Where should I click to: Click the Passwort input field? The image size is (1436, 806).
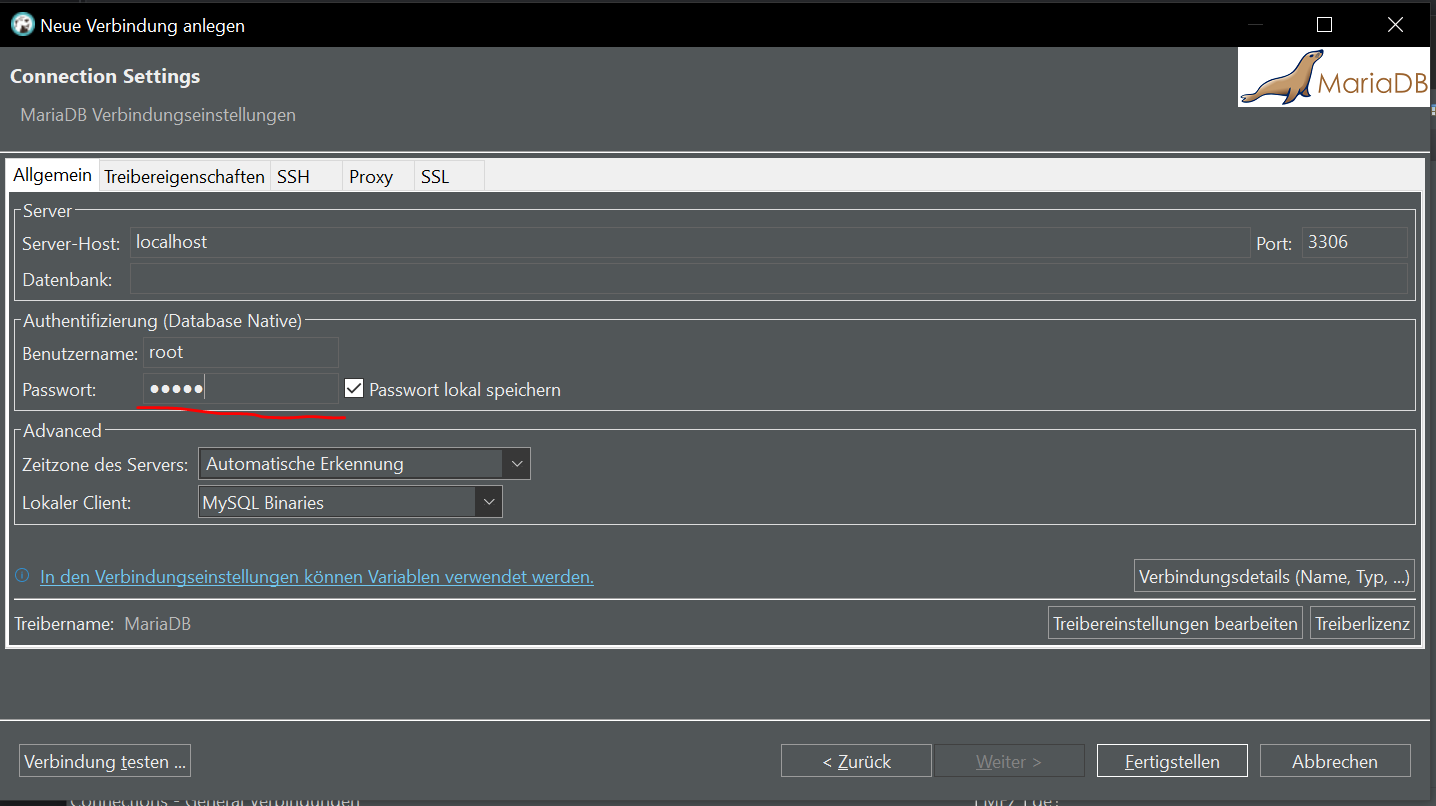(x=241, y=389)
